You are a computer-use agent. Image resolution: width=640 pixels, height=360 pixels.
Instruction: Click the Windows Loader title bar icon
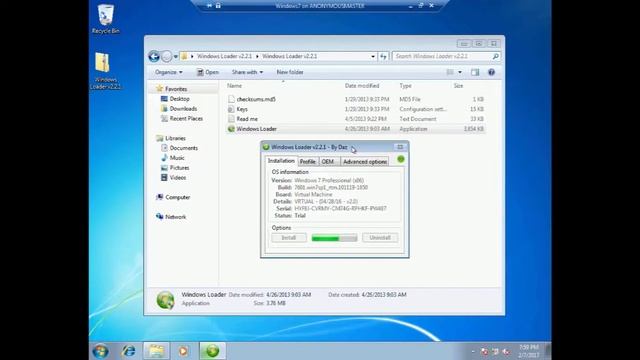click(x=266, y=147)
